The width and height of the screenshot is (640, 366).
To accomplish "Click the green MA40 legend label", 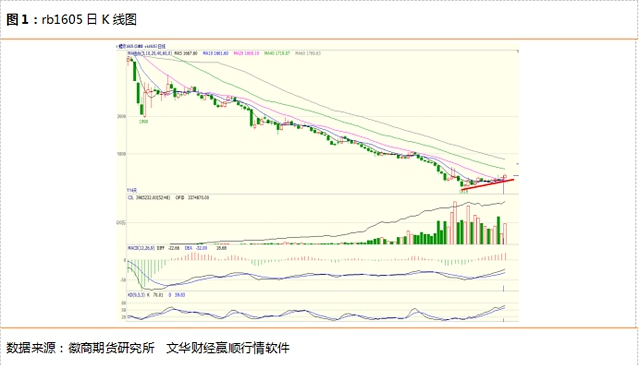I will point(277,53).
